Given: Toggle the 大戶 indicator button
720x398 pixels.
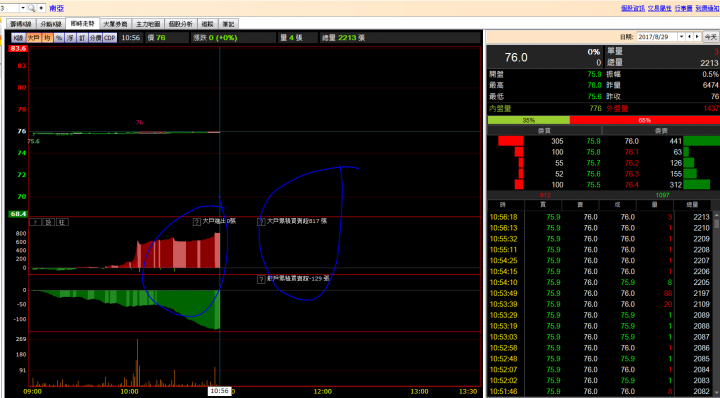Looking at the screenshot, I should coord(33,38).
